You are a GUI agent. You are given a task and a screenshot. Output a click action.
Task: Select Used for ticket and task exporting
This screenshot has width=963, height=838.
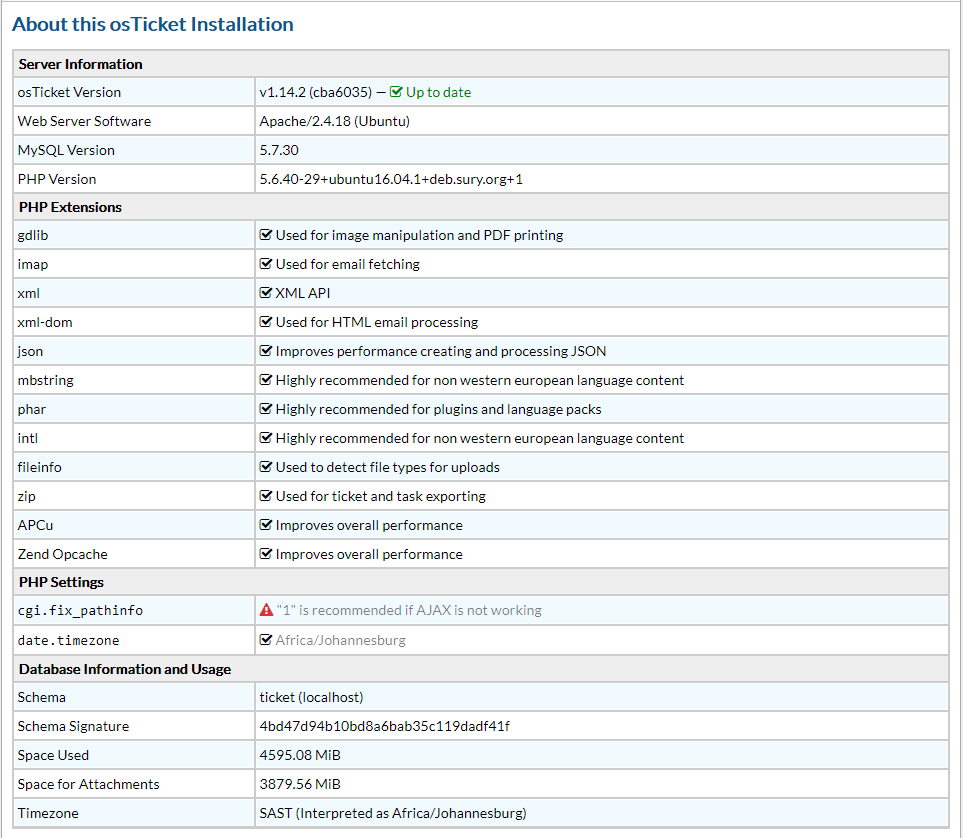381,496
